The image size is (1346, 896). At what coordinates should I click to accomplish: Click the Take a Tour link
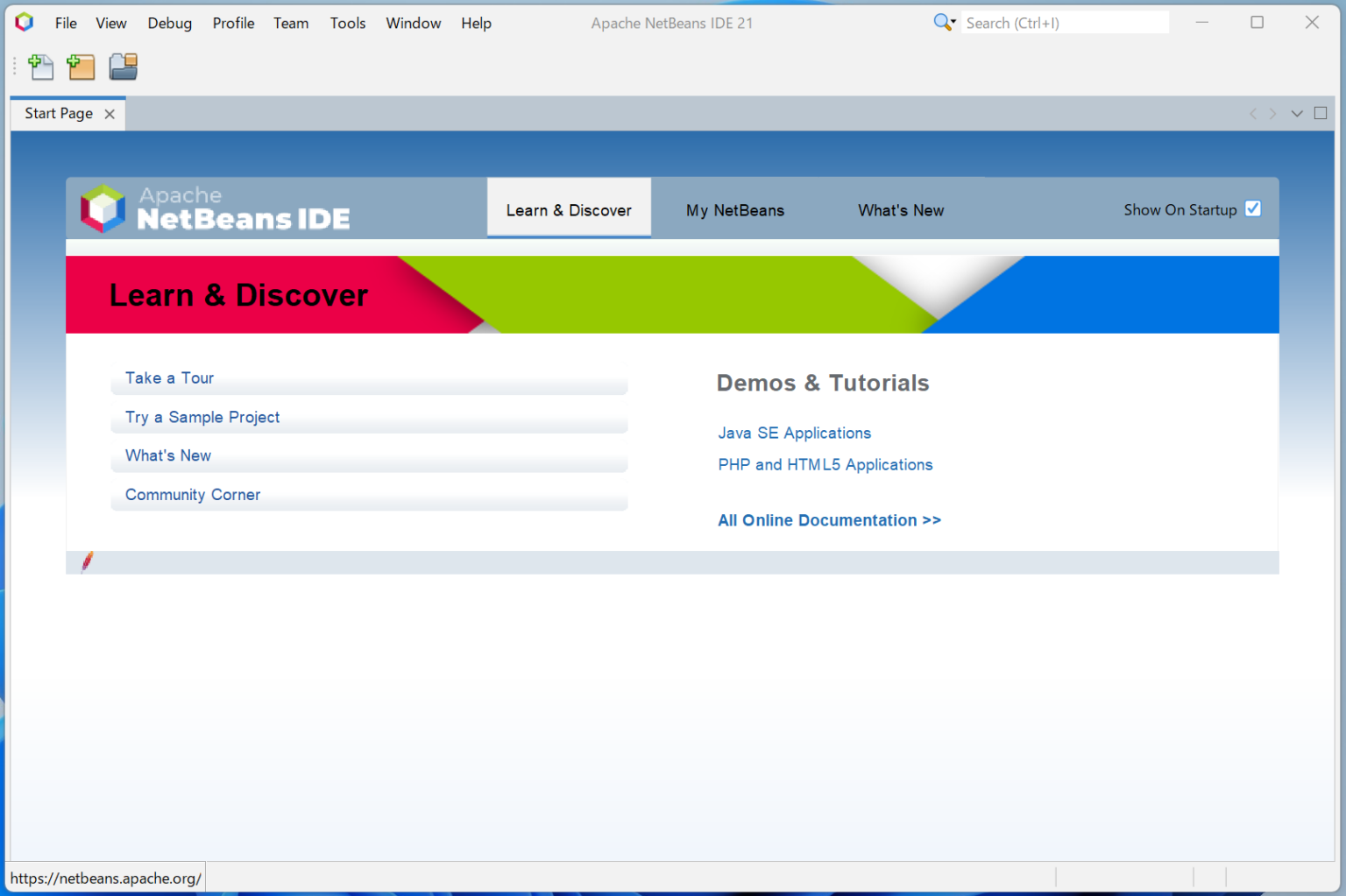coord(169,378)
